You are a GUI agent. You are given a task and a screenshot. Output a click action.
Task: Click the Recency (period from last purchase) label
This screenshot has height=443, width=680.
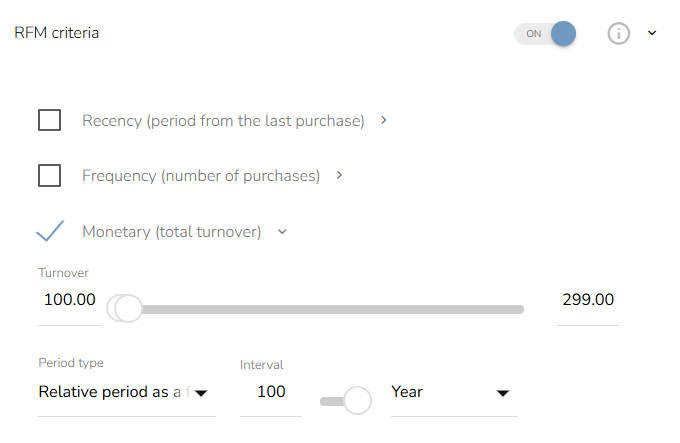coord(223,121)
